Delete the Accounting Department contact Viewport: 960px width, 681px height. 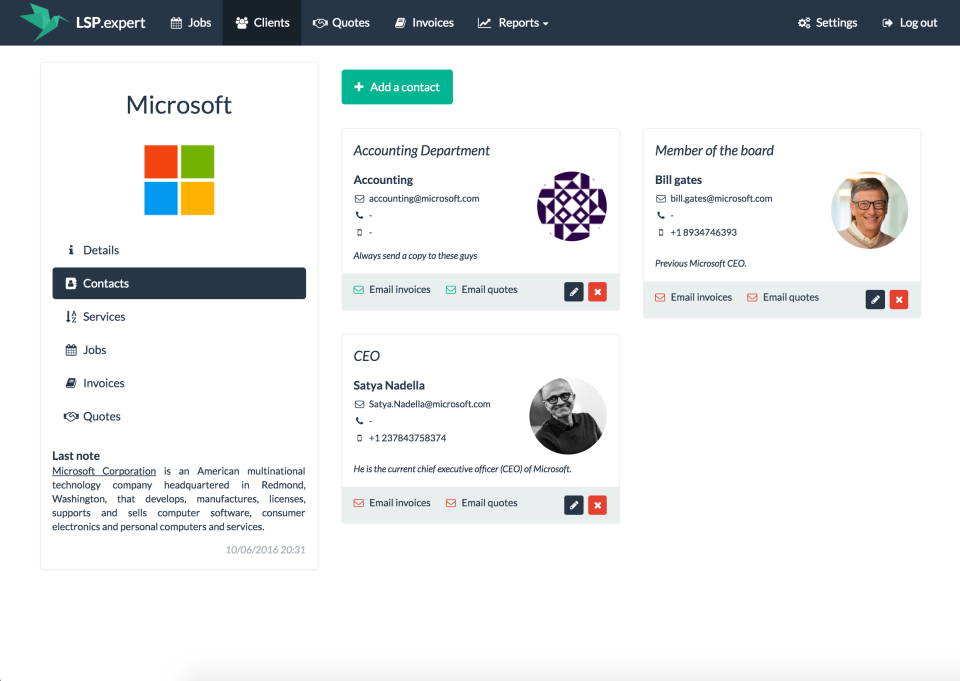[597, 291]
